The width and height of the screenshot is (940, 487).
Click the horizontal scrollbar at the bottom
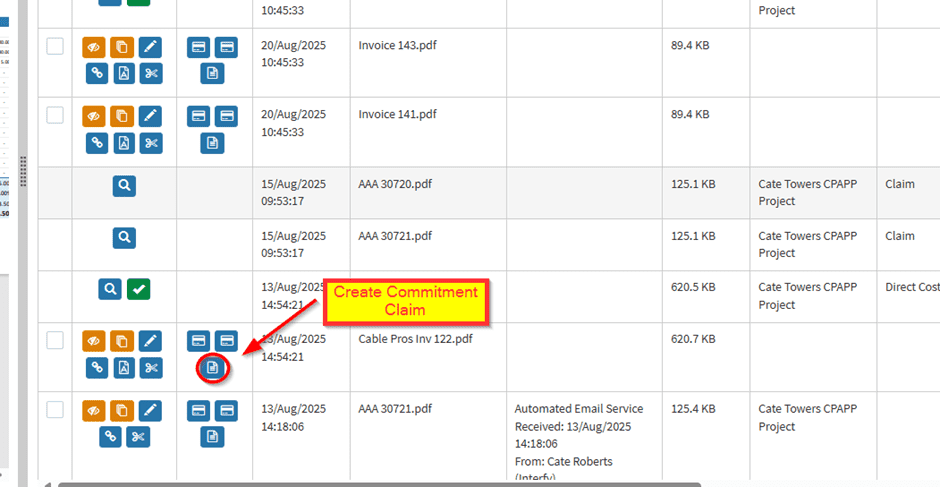coord(380,483)
